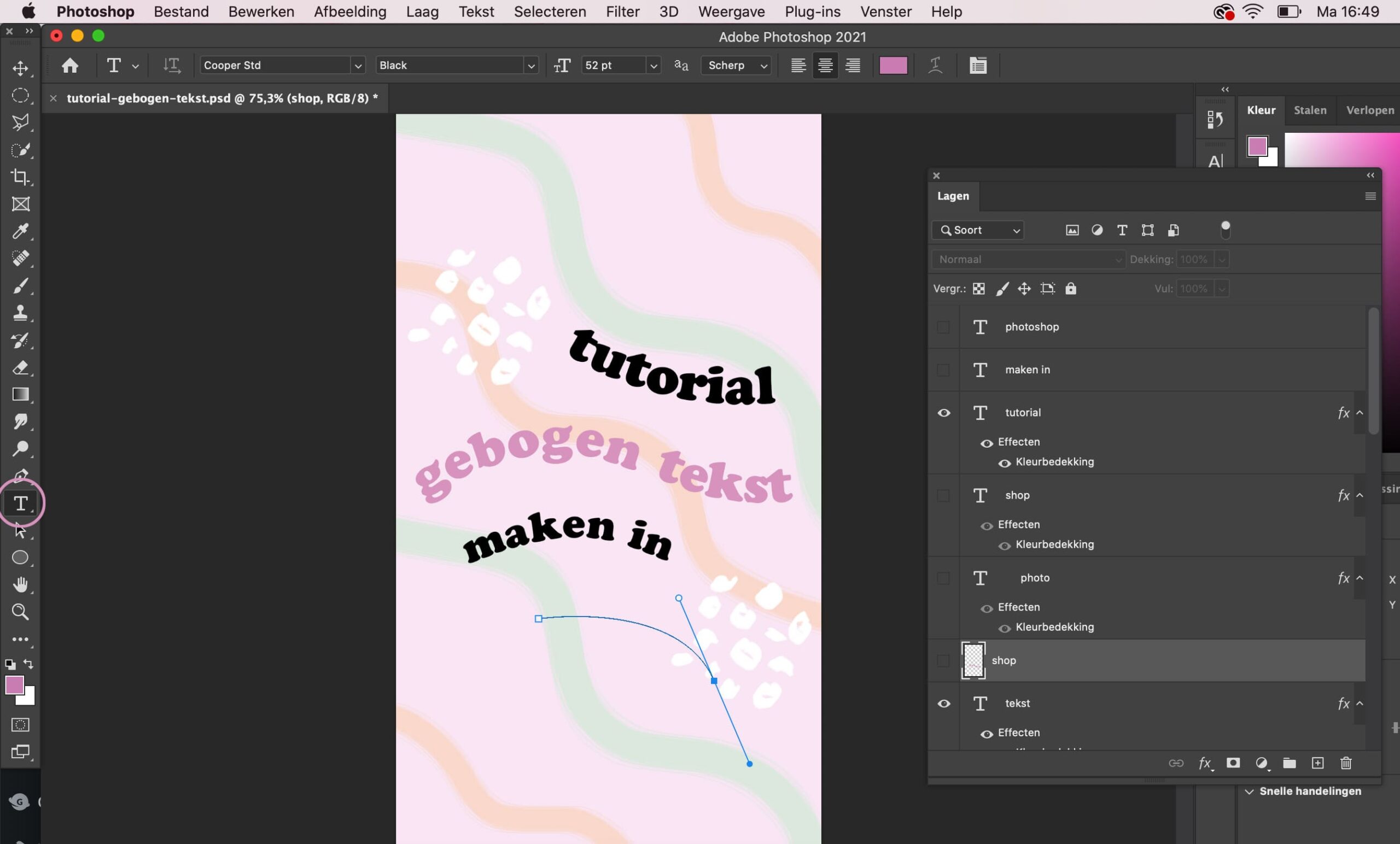Create a new layer
The image size is (1400, 844).
pos(1318,763)
